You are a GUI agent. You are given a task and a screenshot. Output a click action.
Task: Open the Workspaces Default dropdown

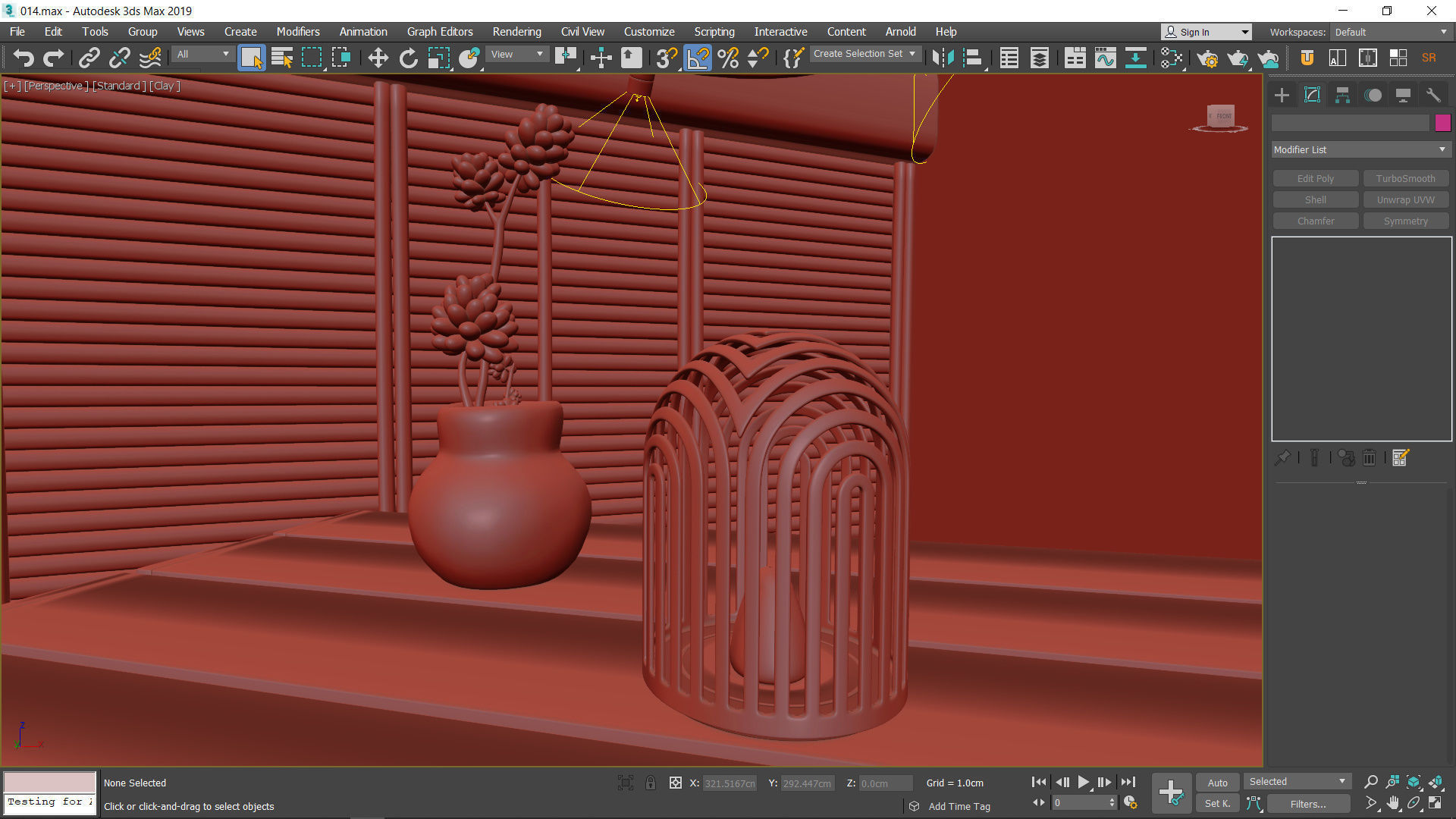click(x=1391, y=32)
